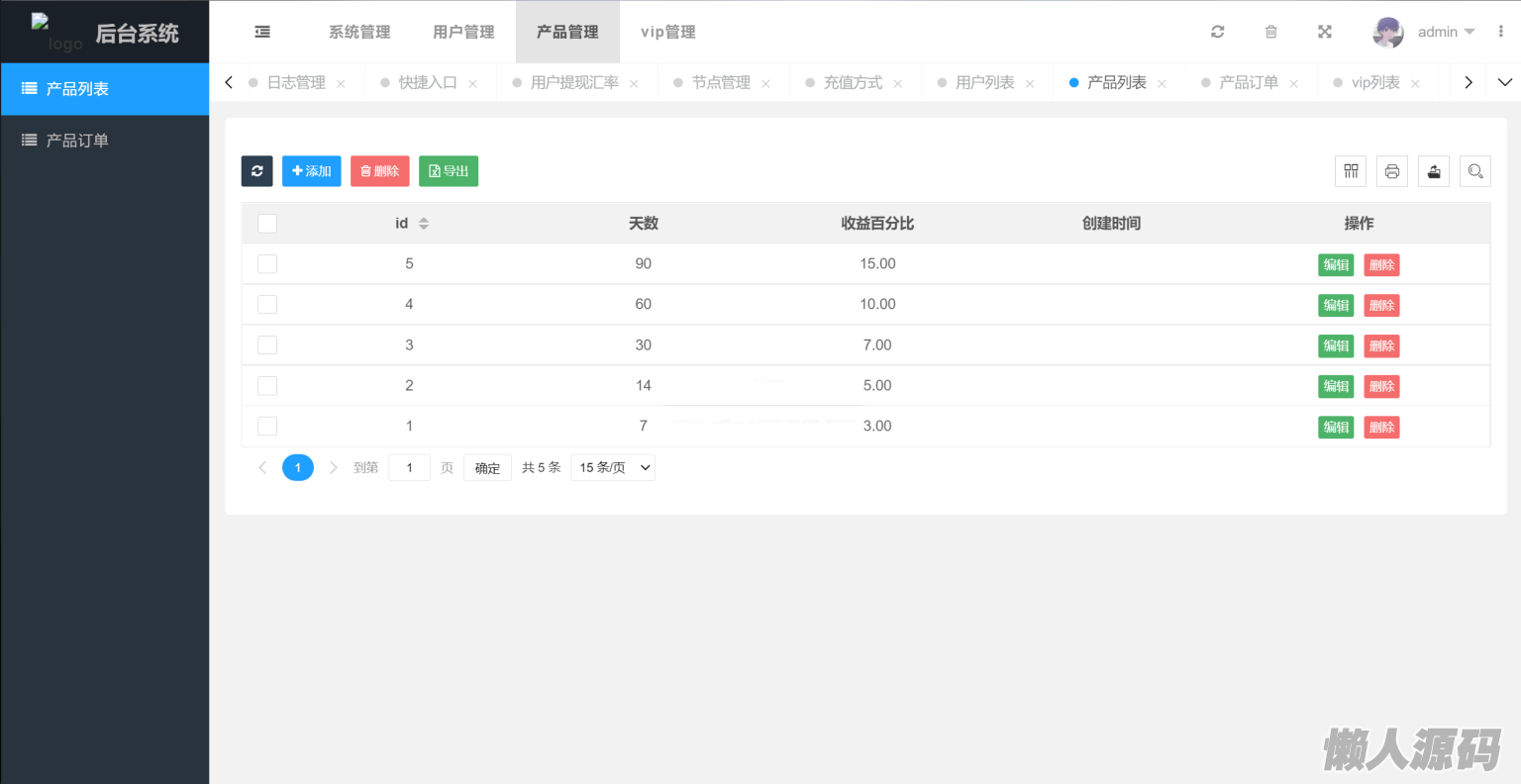The image size is (1521, 784).
Task: Click the refresh icon in top header
Action: tap(1217, 32)
